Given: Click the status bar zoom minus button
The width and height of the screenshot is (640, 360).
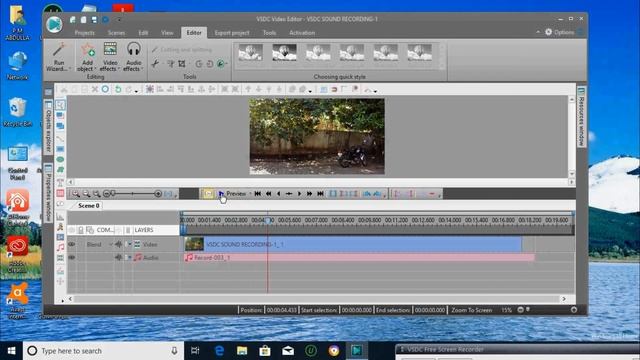Looking at the screenshot, I should click(x=520, y=310).
